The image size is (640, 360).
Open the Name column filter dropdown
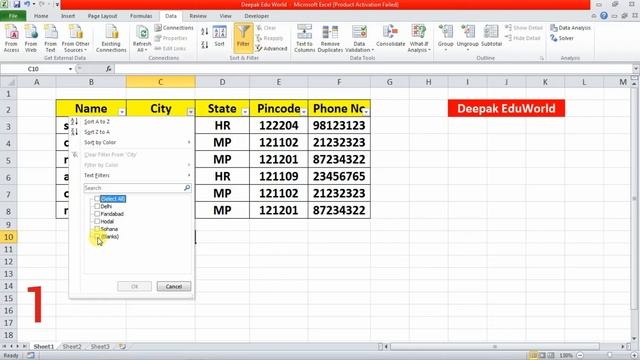(122, 112)
